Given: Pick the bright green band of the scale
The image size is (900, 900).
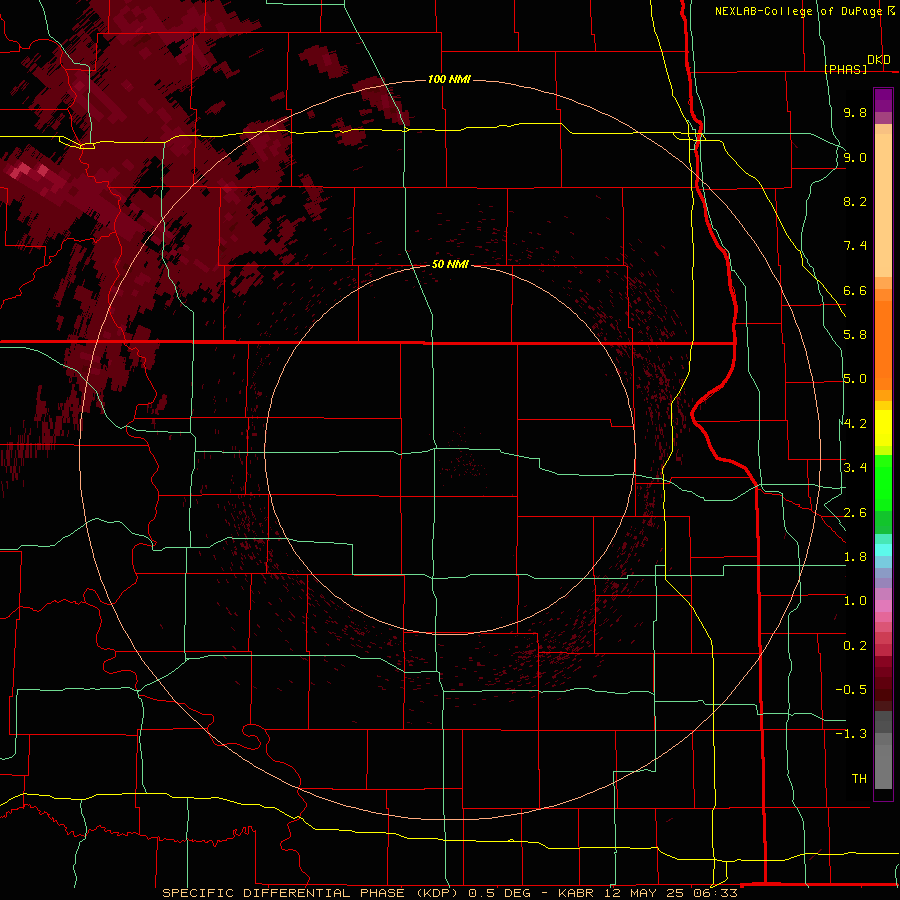Looking at the screenshot, I should coord(883,483).
